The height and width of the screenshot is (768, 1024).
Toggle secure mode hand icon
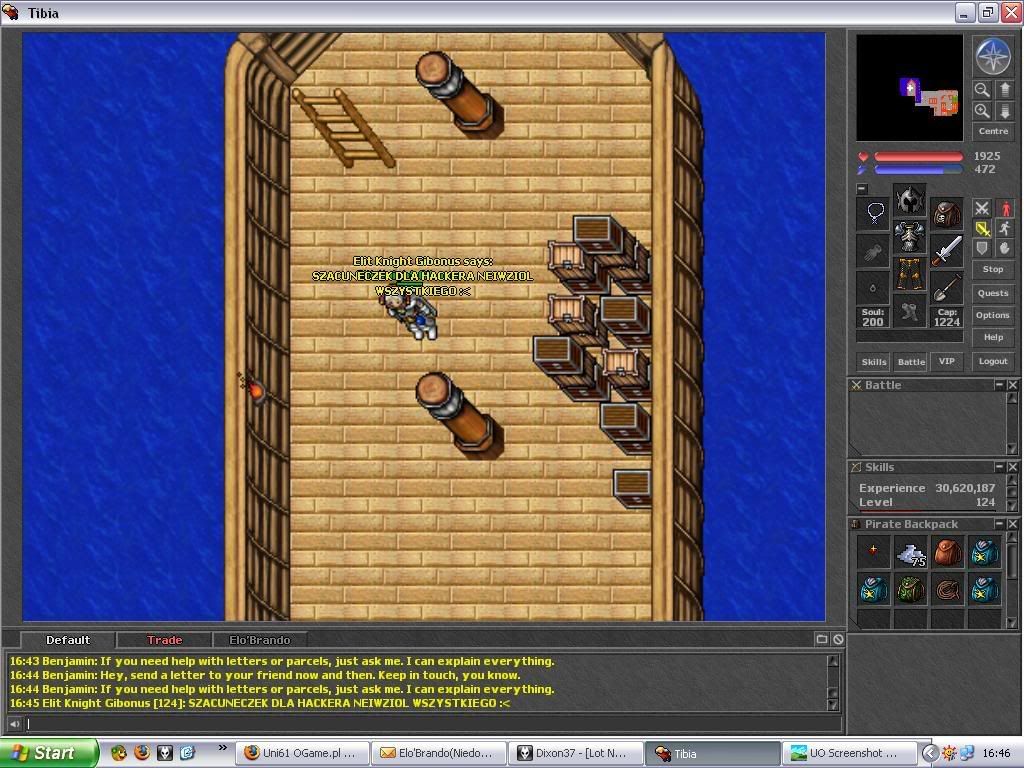[1005, 248]
